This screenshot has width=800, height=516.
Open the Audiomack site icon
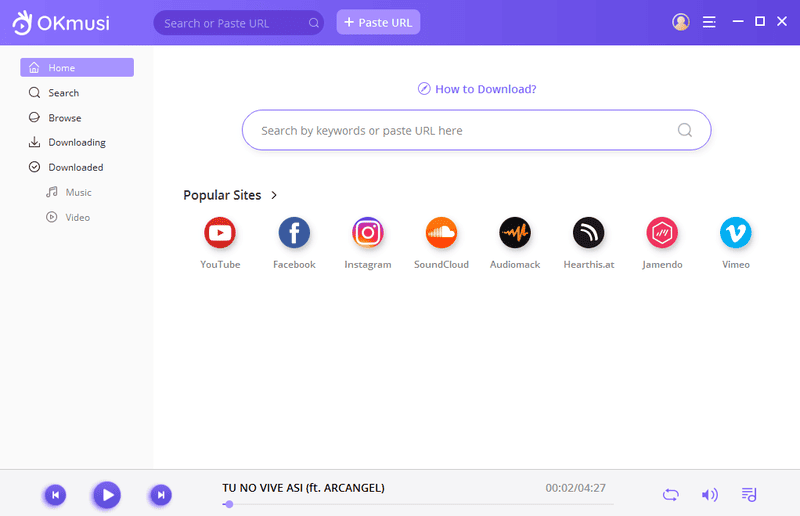515,233
